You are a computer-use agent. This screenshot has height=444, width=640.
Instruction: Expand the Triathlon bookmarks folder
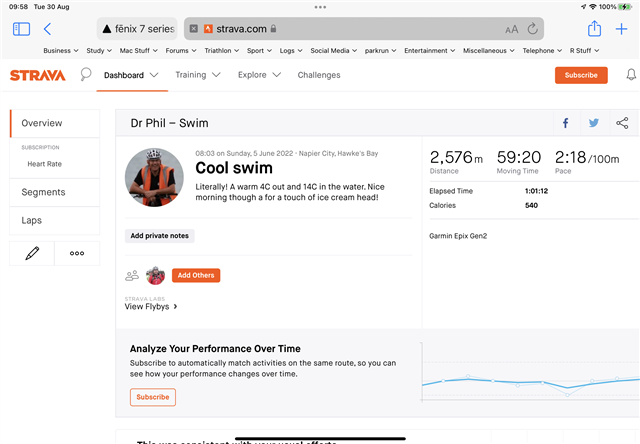tap(222, 51)
